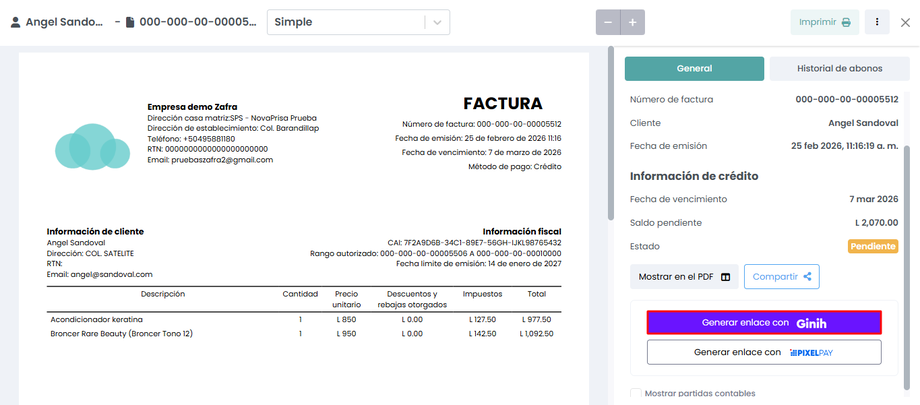Click the invoice preview vertical scrollbar
The image size is (920, 405).
coord(611,133)
